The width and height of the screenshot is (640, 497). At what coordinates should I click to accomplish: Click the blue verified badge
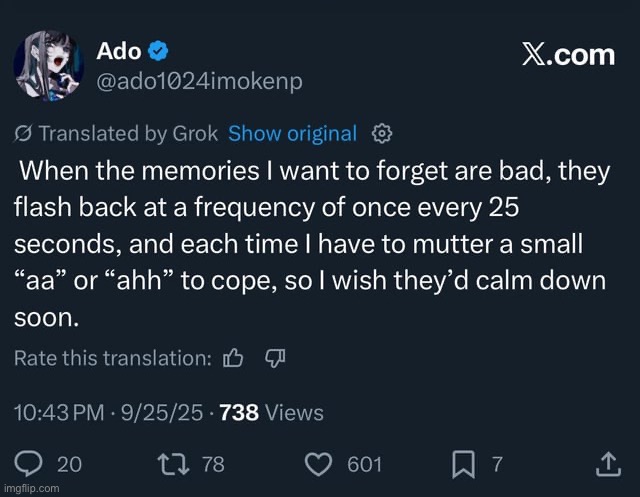tap(159, 51)
